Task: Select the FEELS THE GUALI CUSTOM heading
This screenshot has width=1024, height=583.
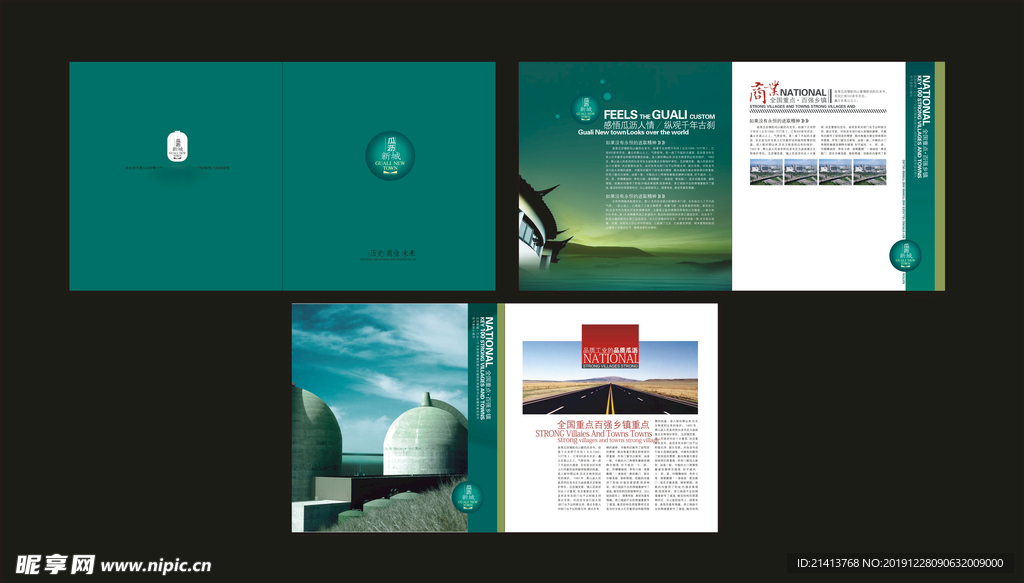Action: point(659,115)
